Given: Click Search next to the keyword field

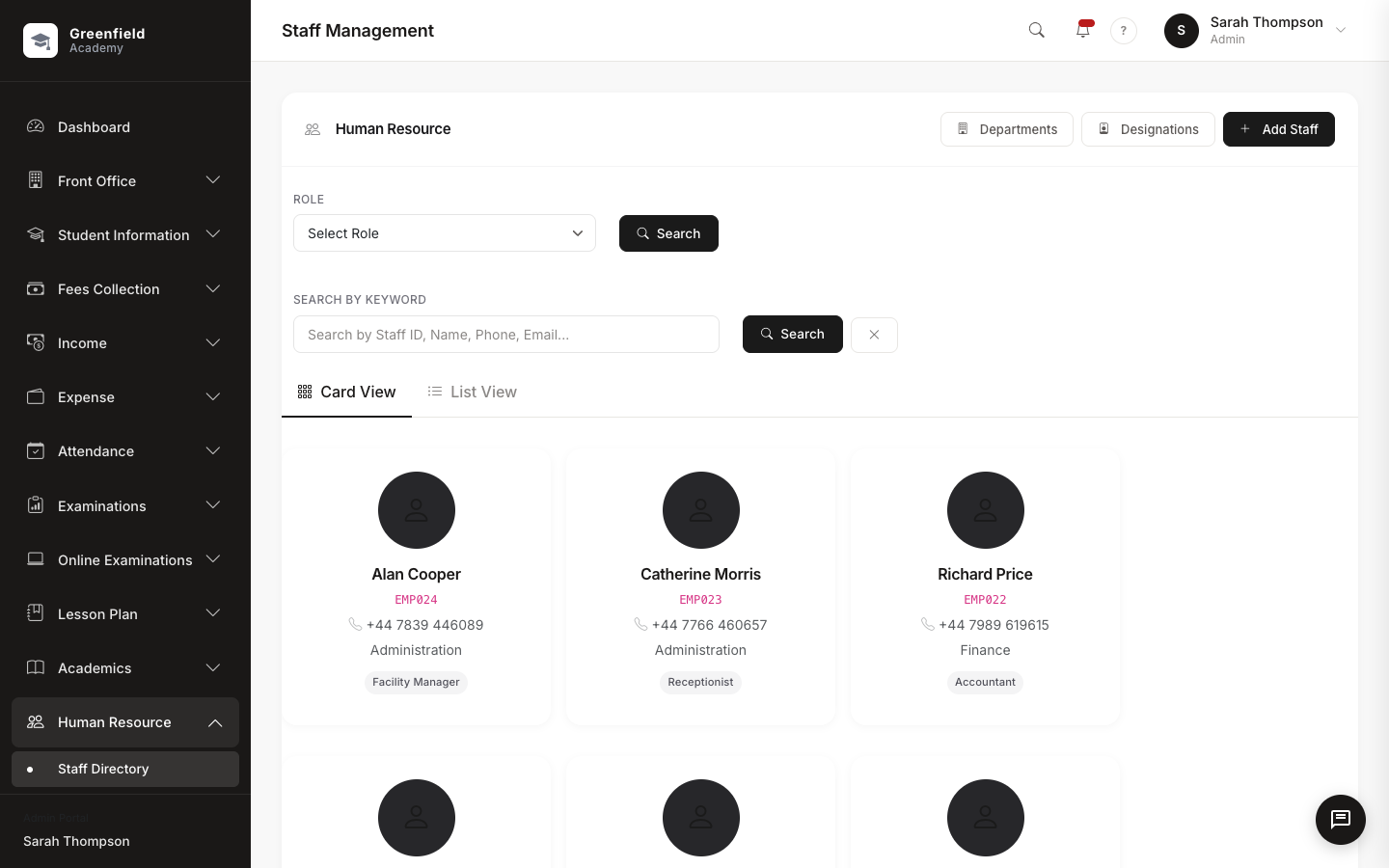Looking at the screenshot, I should pos(793,334).
